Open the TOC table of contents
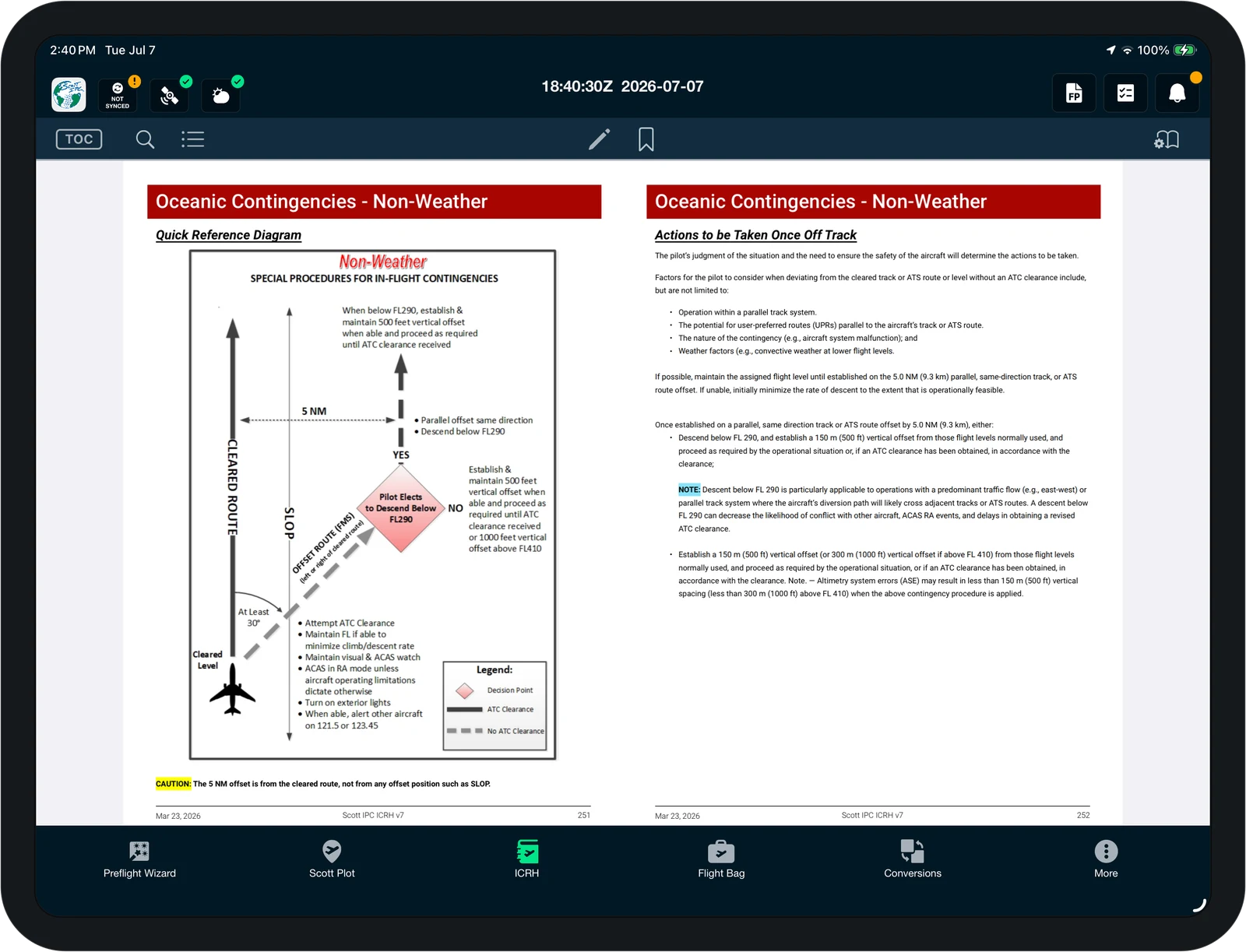This screenshot has width=1246, height=952. (79, 139)
